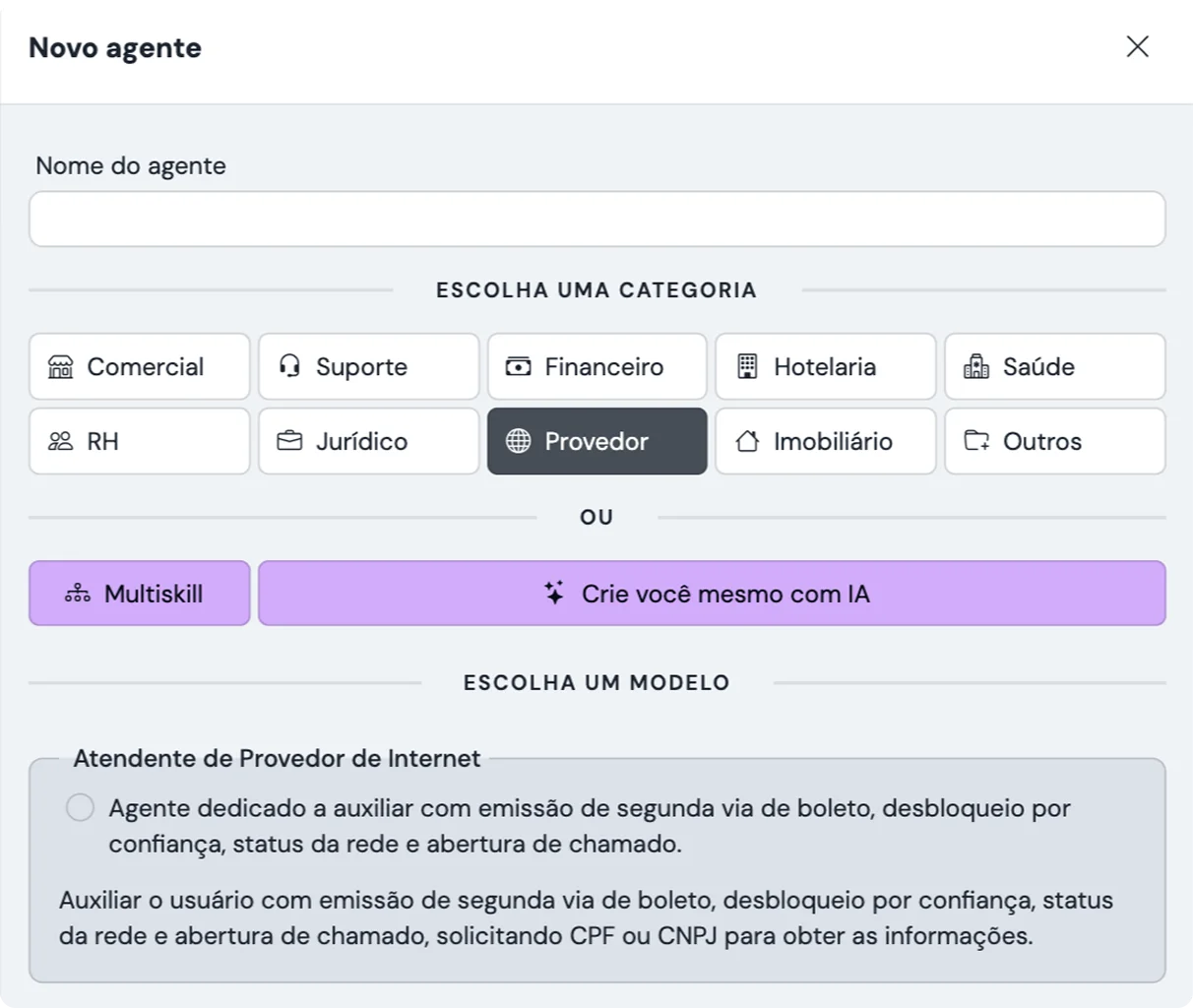Viewport: 1193px width, 1008px height.
Task: Click the folder icon on Outros
Action: (x=975, y=441)
